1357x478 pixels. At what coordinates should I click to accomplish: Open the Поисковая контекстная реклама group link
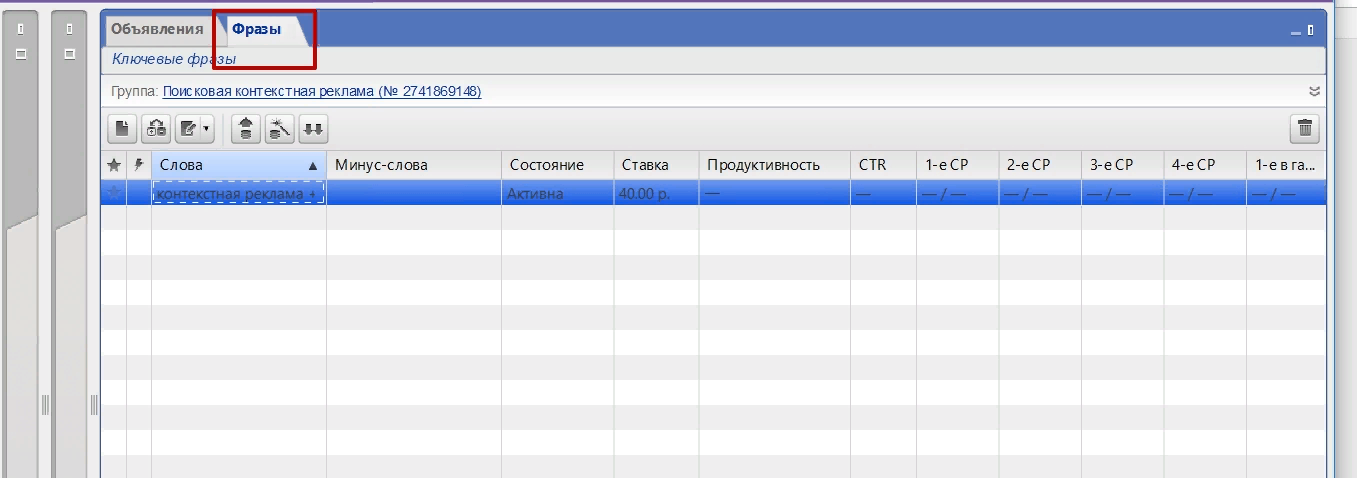click(322, 91)
